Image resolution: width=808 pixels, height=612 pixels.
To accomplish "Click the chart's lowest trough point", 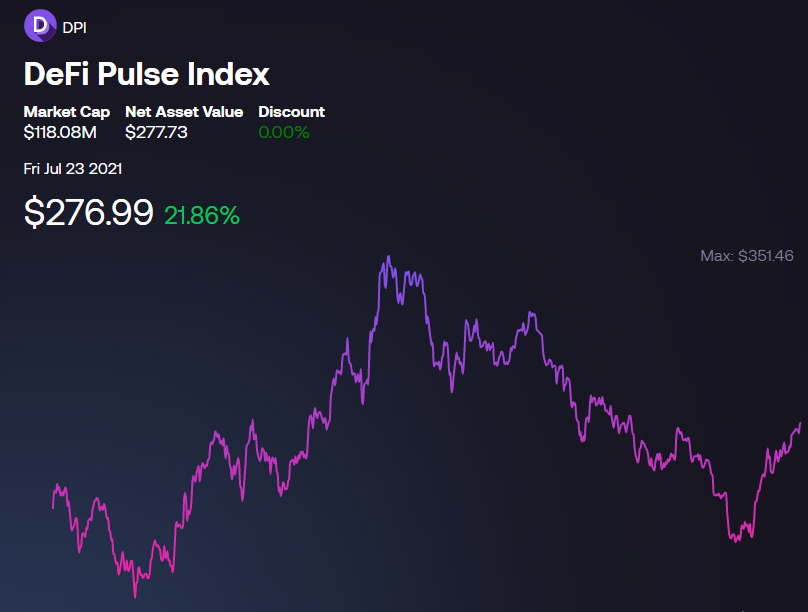I will point(136,597).
